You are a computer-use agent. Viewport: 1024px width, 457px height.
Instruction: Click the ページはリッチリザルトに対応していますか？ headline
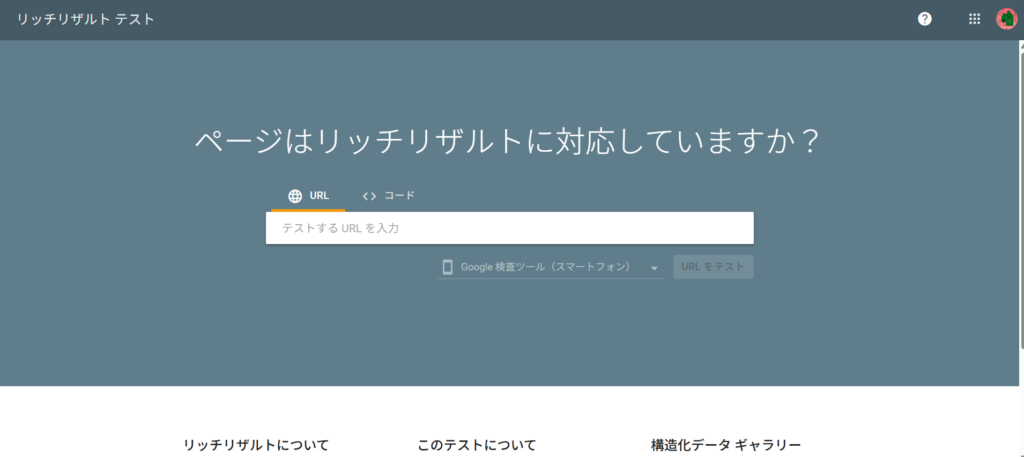coord(507,140)
